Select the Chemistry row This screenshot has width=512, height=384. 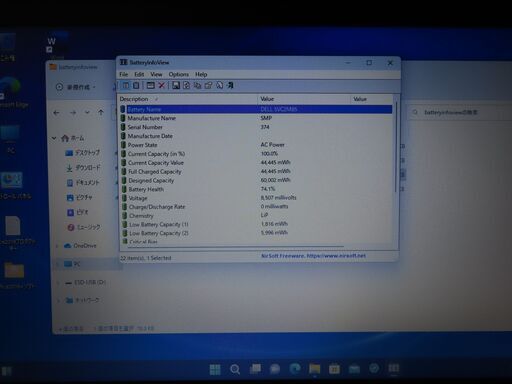pos(256,216)
